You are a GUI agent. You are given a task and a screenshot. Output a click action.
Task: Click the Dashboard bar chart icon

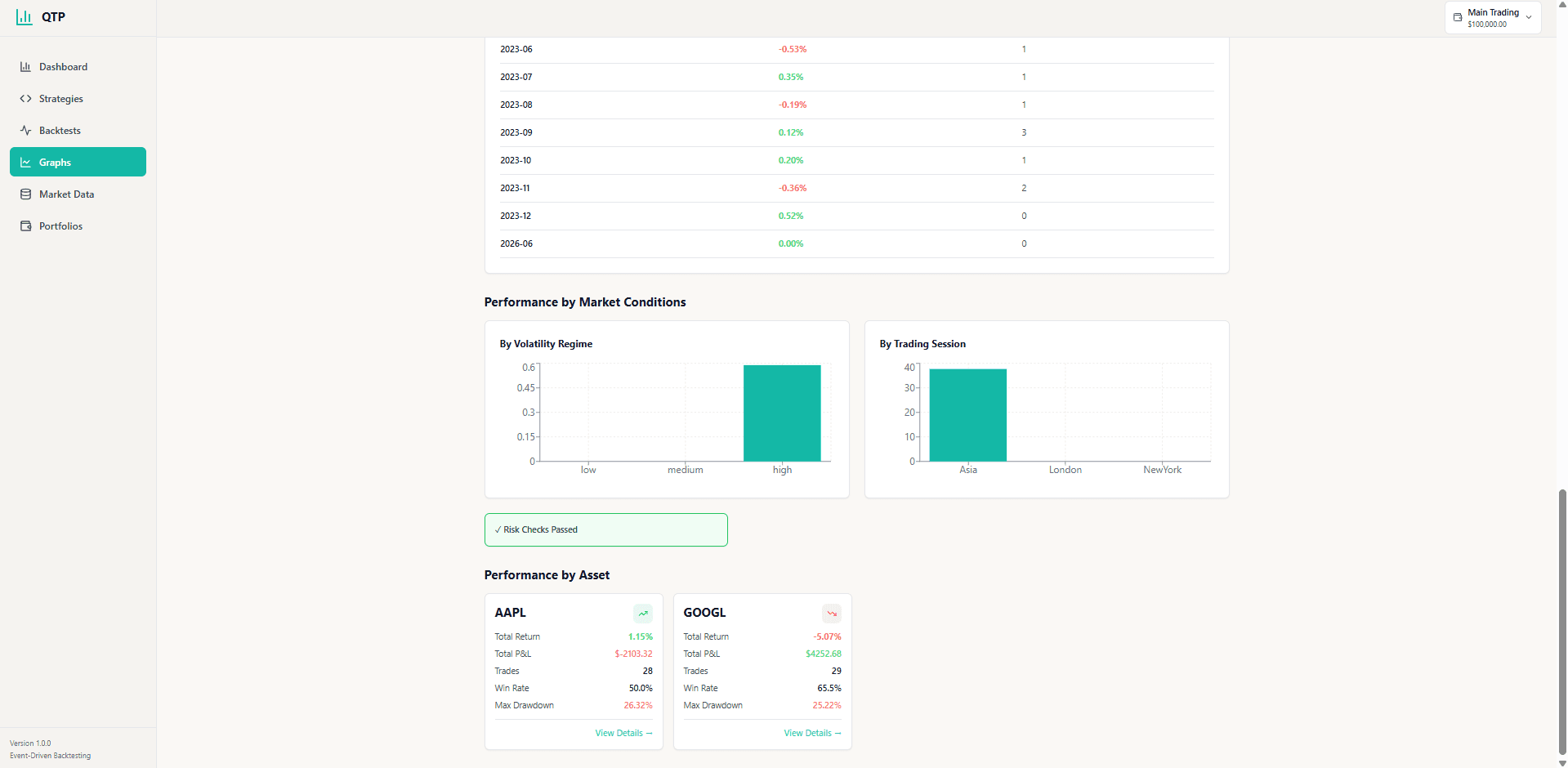coord(25,67)
